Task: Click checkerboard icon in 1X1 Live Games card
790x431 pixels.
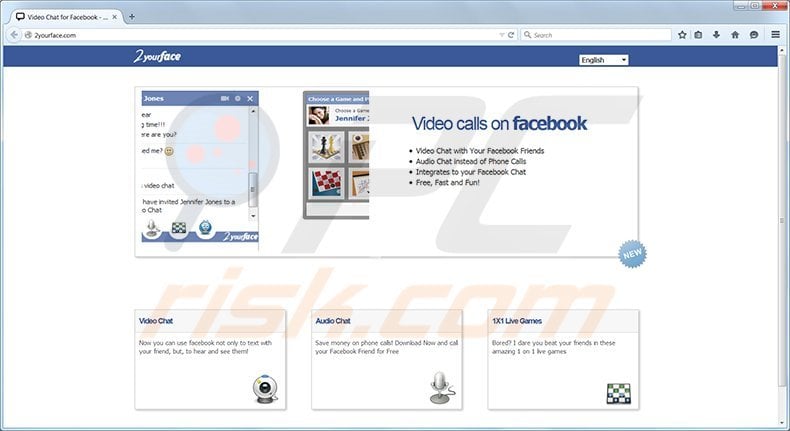Action: point(619,394)
